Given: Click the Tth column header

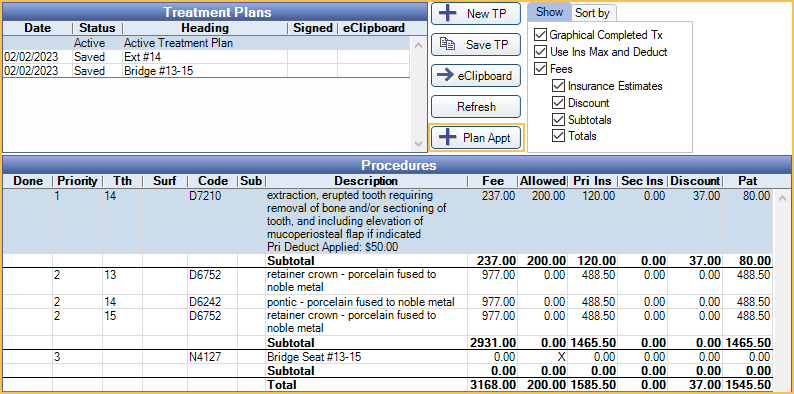Looking at the screenshot, I should 123,181.
